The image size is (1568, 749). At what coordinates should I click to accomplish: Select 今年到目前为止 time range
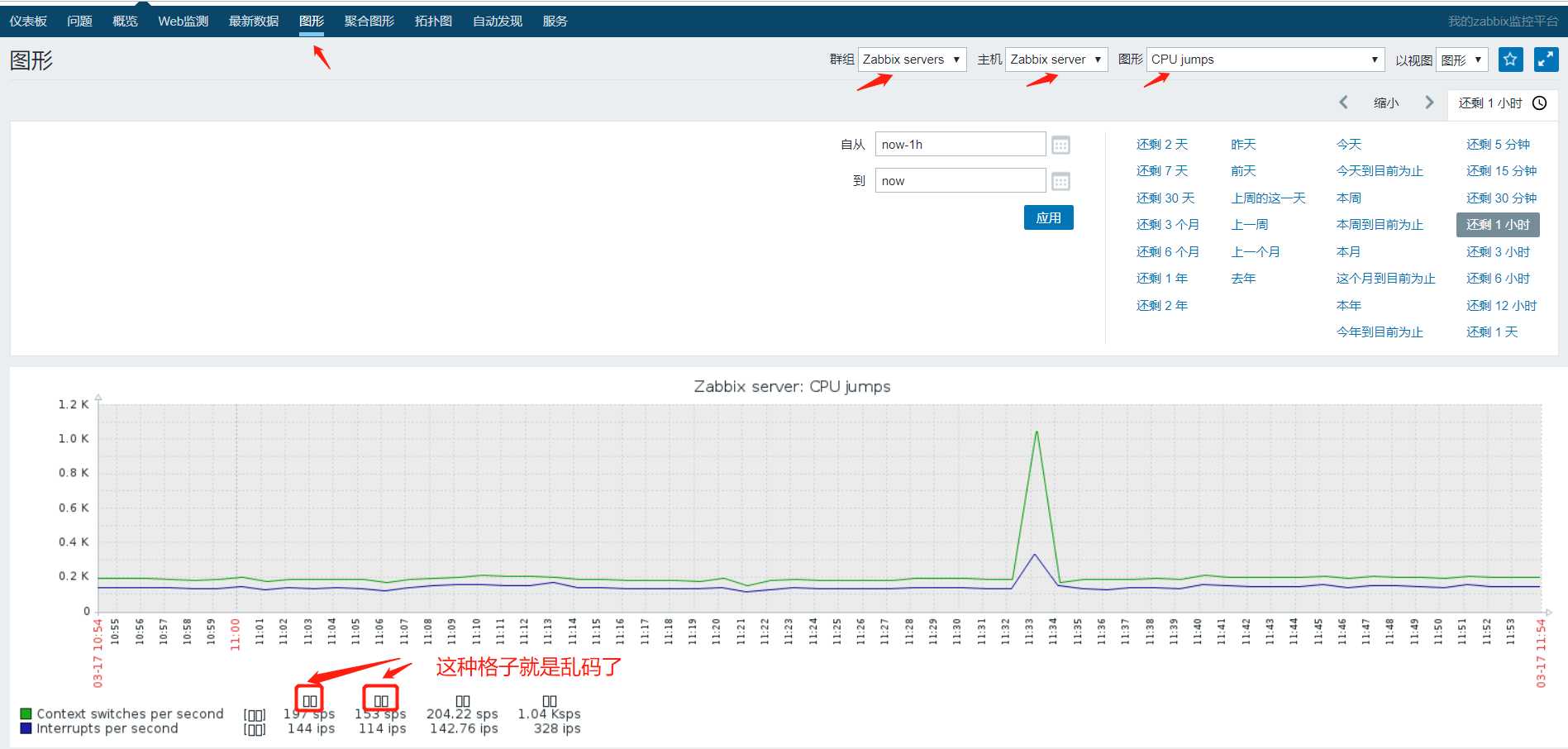pos(1380,332)
